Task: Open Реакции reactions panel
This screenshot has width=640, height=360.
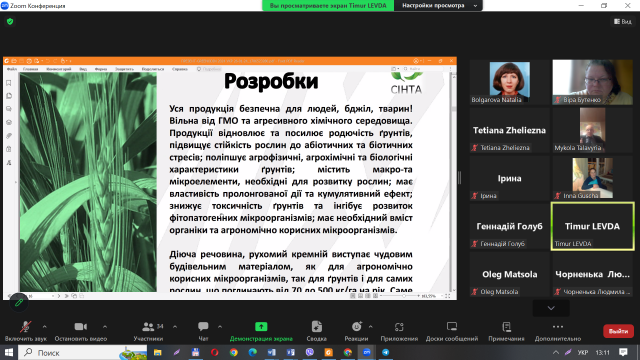Action: click(x=356, y=331)
